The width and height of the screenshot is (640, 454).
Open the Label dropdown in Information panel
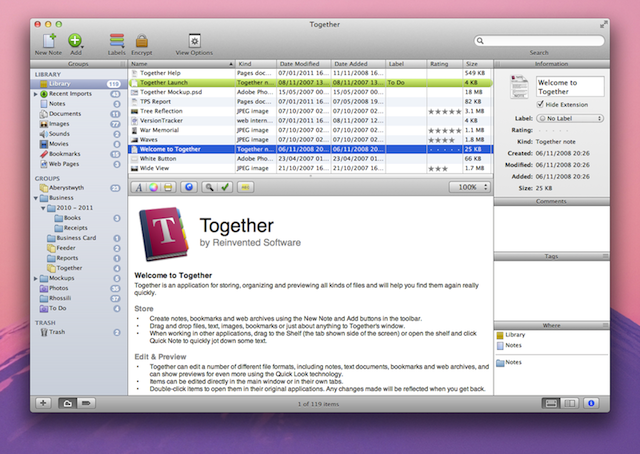pos(570,118)
